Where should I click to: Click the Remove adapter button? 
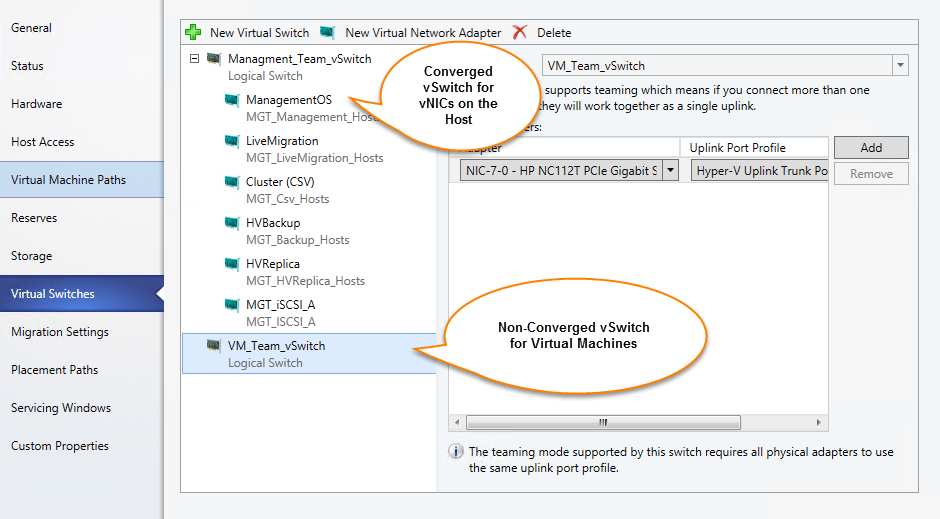(871, 174)
